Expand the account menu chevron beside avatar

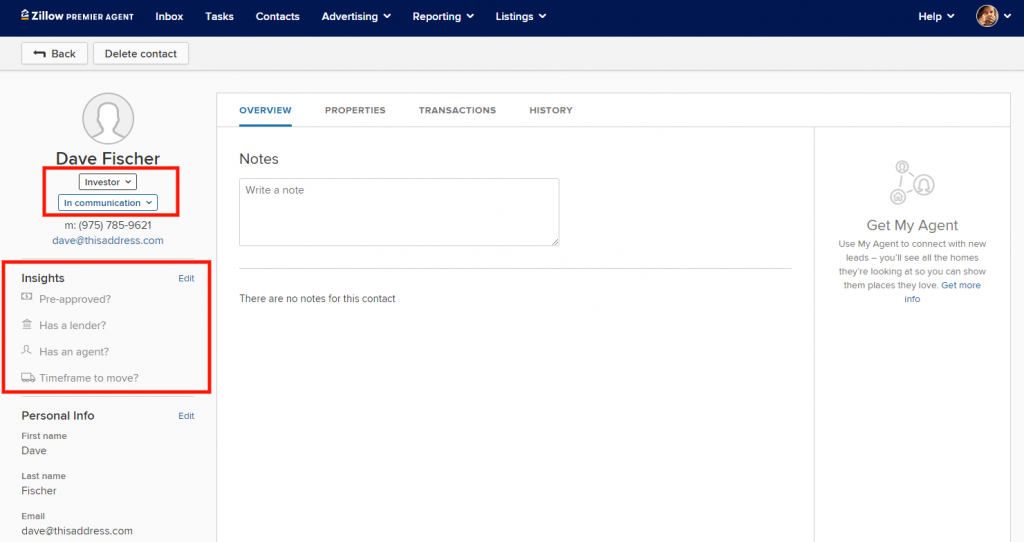[x=1008, y=16]
